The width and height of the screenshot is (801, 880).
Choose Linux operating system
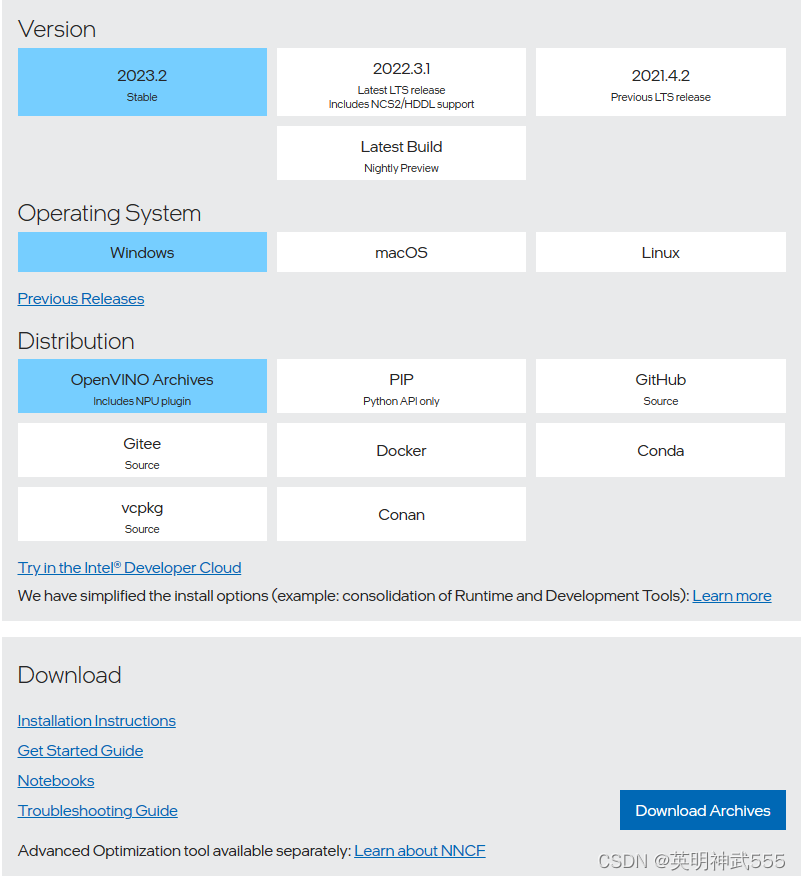pos(661,253)
